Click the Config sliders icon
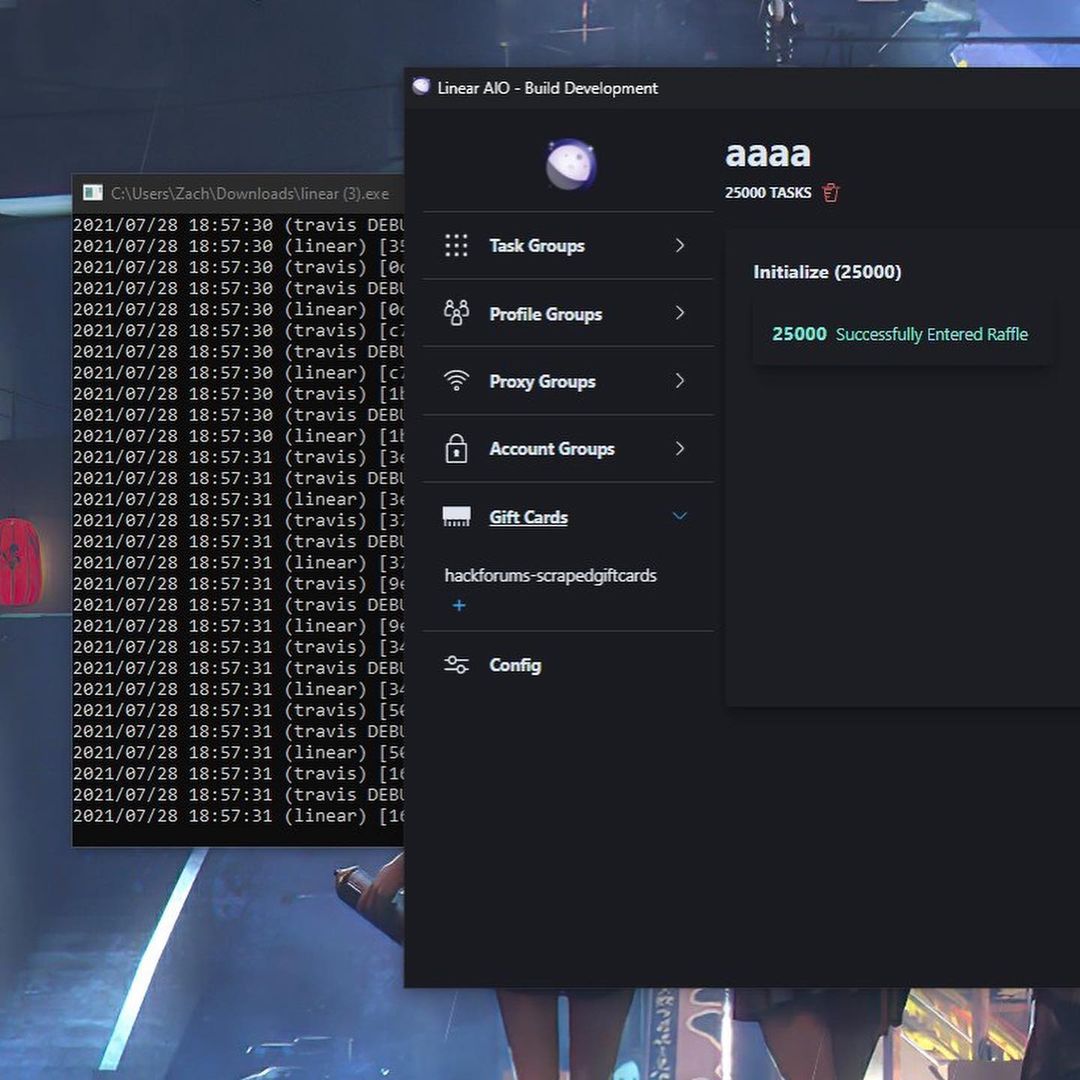The height and width of the screenshot is (1080, 1080). pos(456,665)
